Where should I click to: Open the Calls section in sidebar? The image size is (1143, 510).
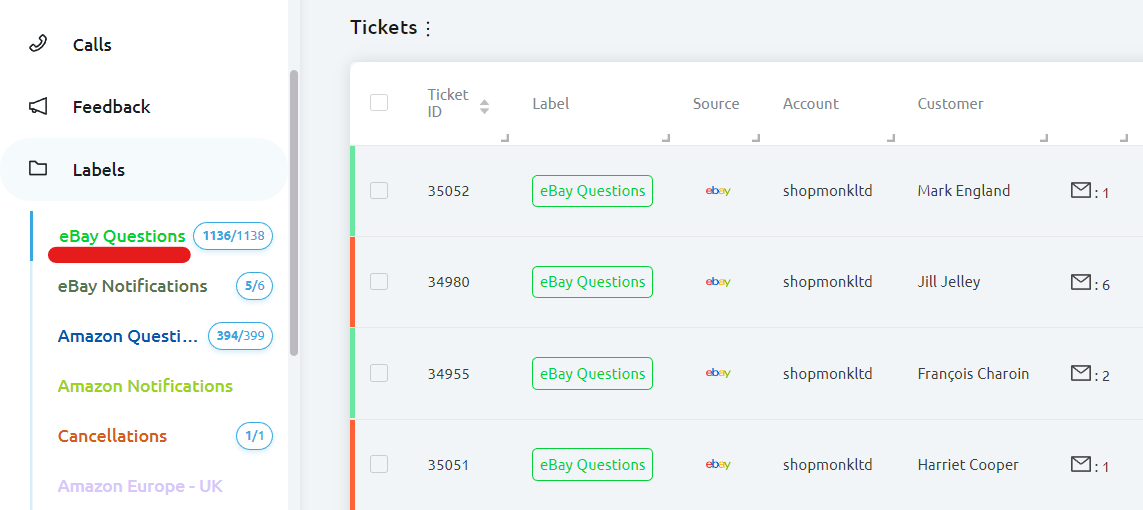pyautogui.click(x=92, y=45)
